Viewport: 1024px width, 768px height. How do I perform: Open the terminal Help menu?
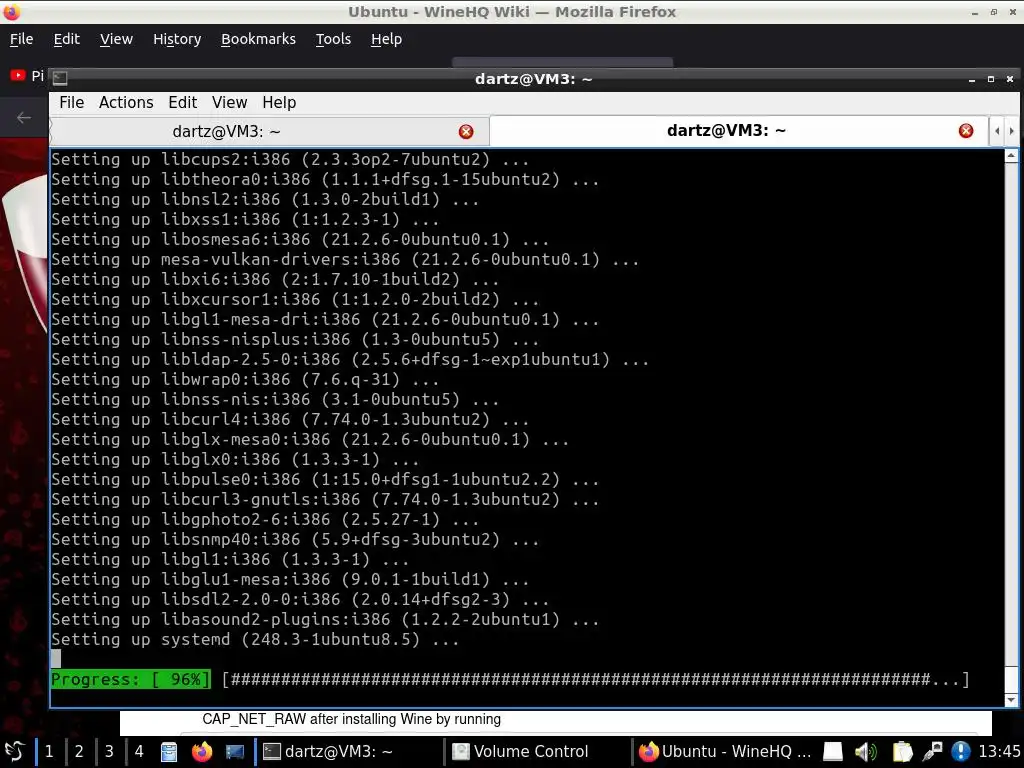tap(279, 103)
